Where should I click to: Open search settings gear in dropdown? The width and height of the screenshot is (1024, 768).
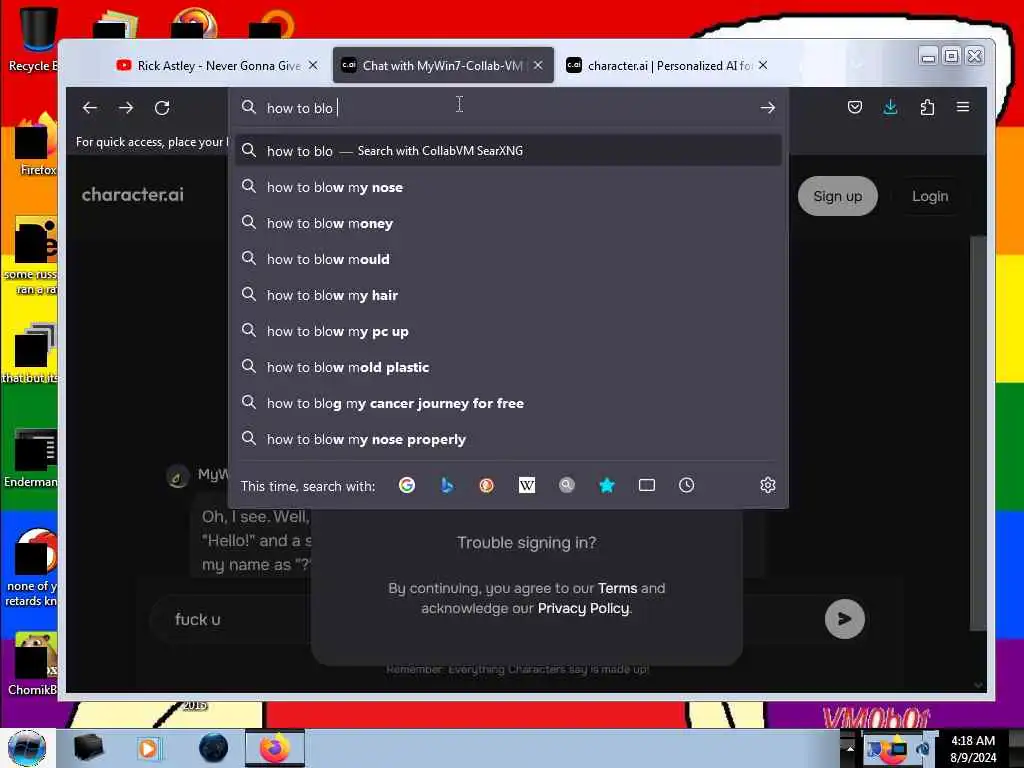767,485
